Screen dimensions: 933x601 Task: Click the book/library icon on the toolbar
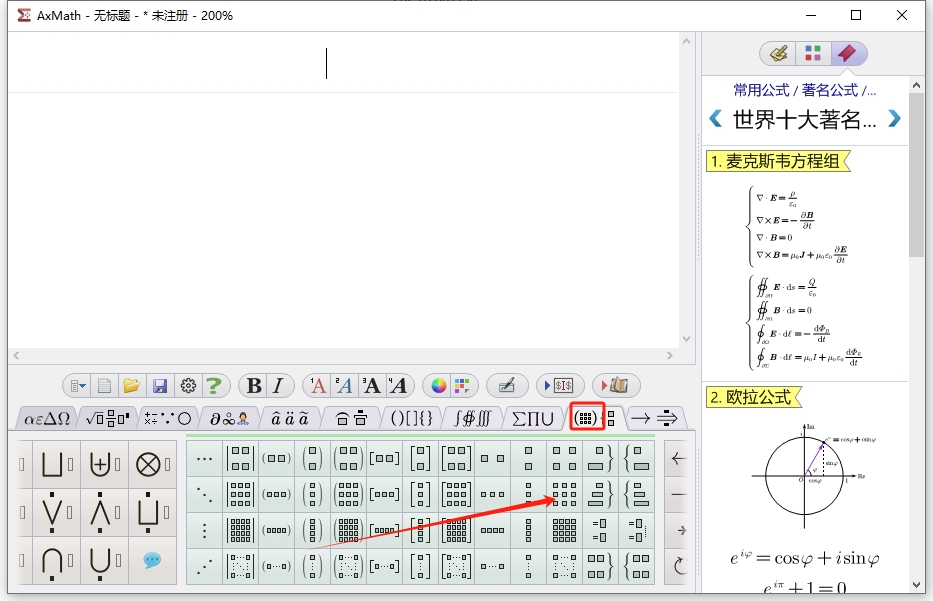[620, 385]
